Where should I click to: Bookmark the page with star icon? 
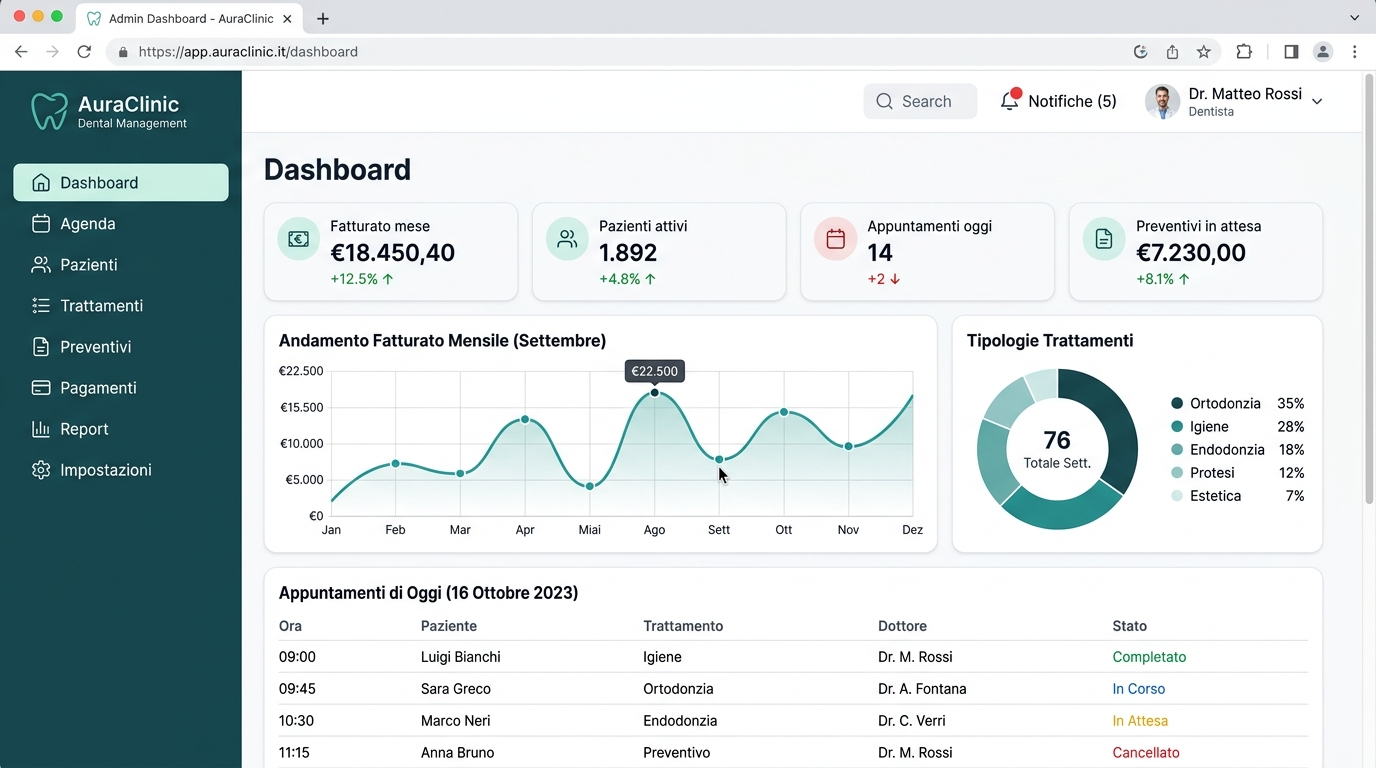coord(1204,52)
